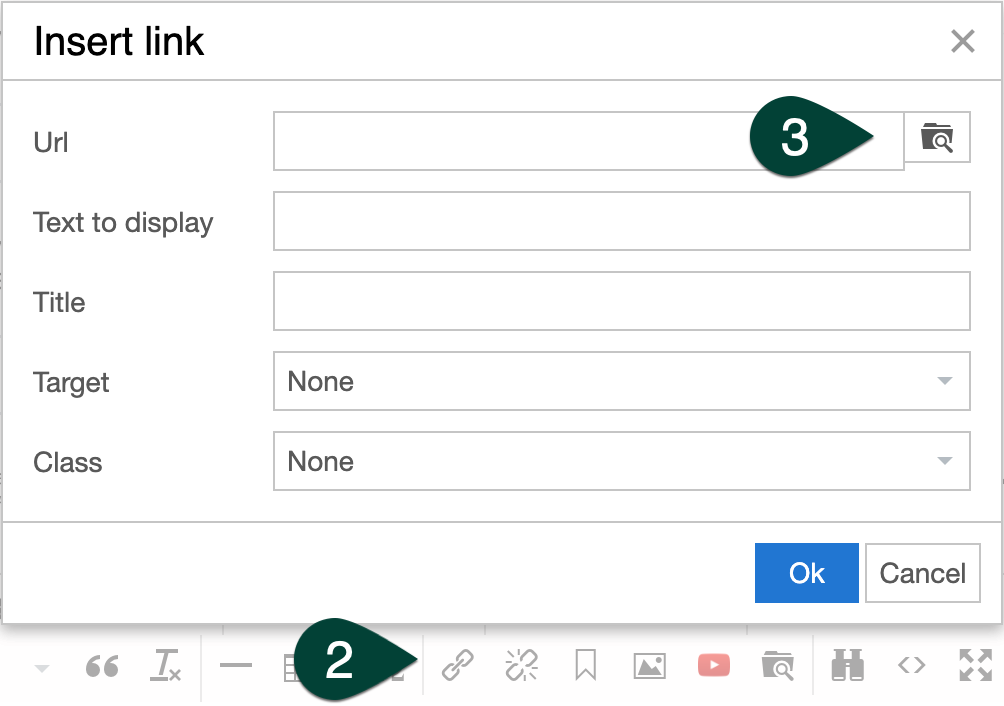View the source code editor

911,665
